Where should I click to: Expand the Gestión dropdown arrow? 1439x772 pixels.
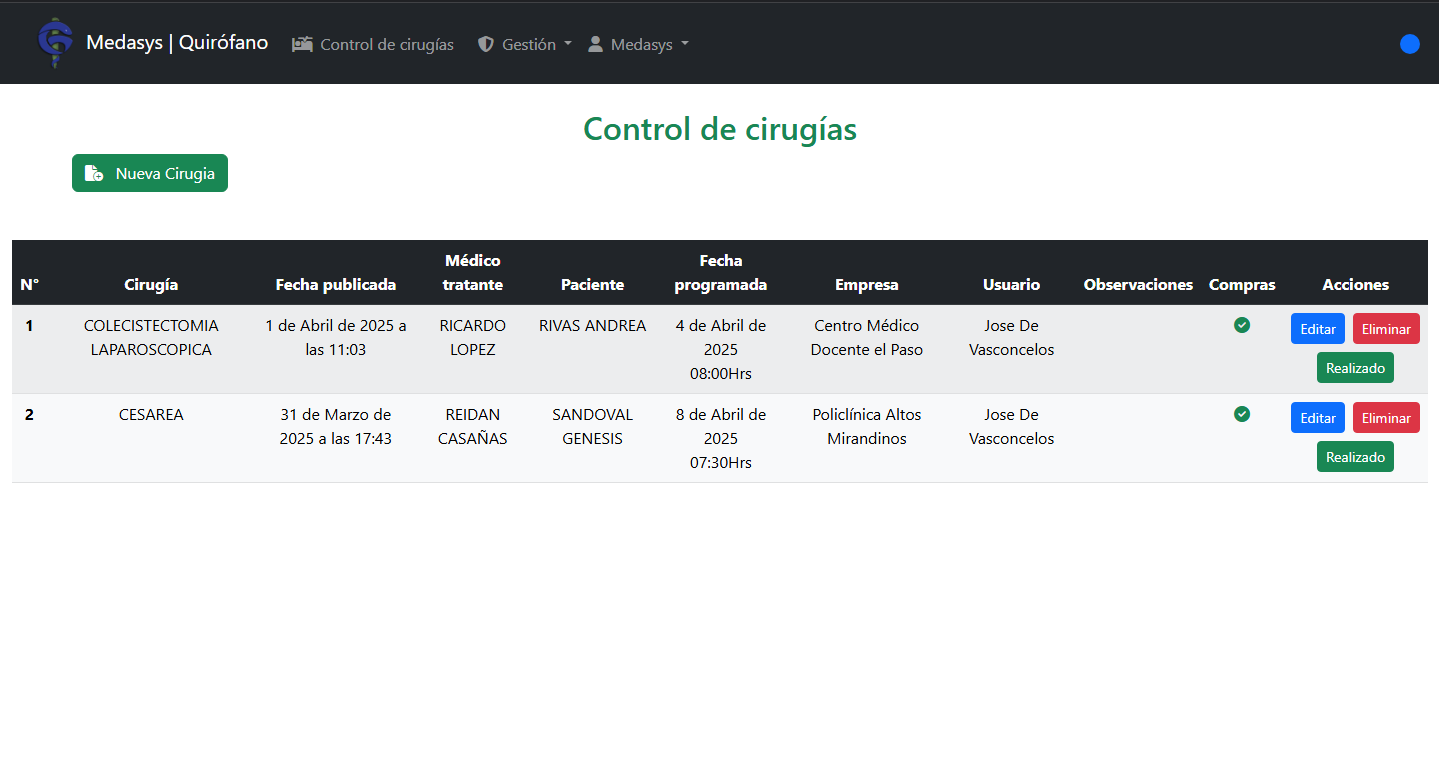pyautogui.click(x=568, y=44)
